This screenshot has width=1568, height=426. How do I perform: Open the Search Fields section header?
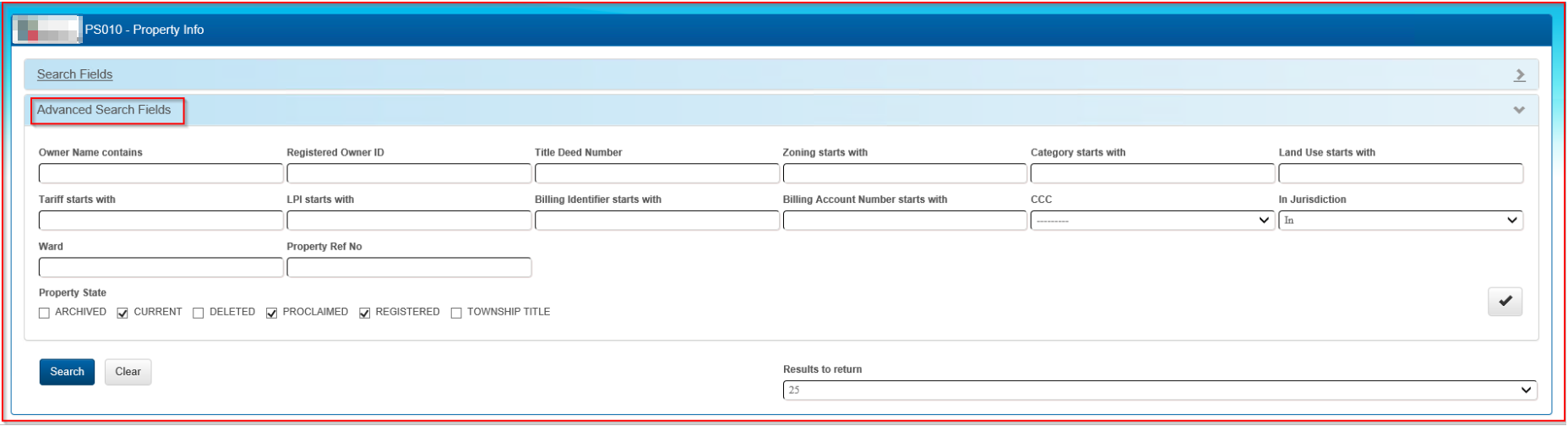pyautogui.click(x=75, y=74)
